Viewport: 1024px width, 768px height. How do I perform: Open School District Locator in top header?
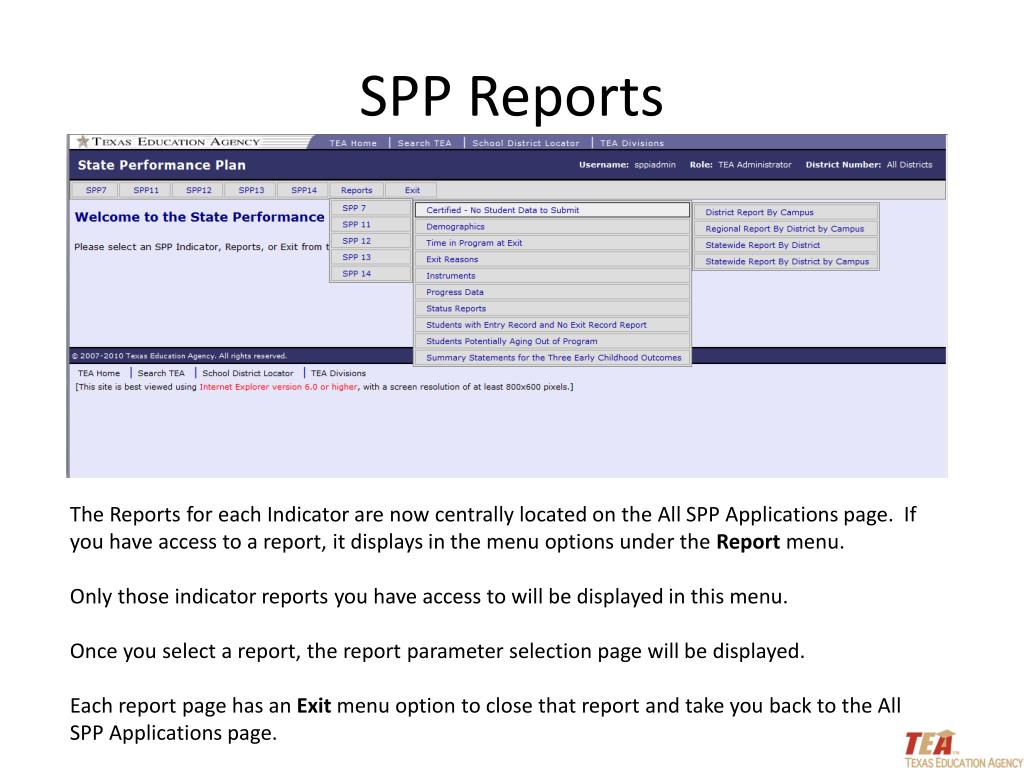pos(526,143)
